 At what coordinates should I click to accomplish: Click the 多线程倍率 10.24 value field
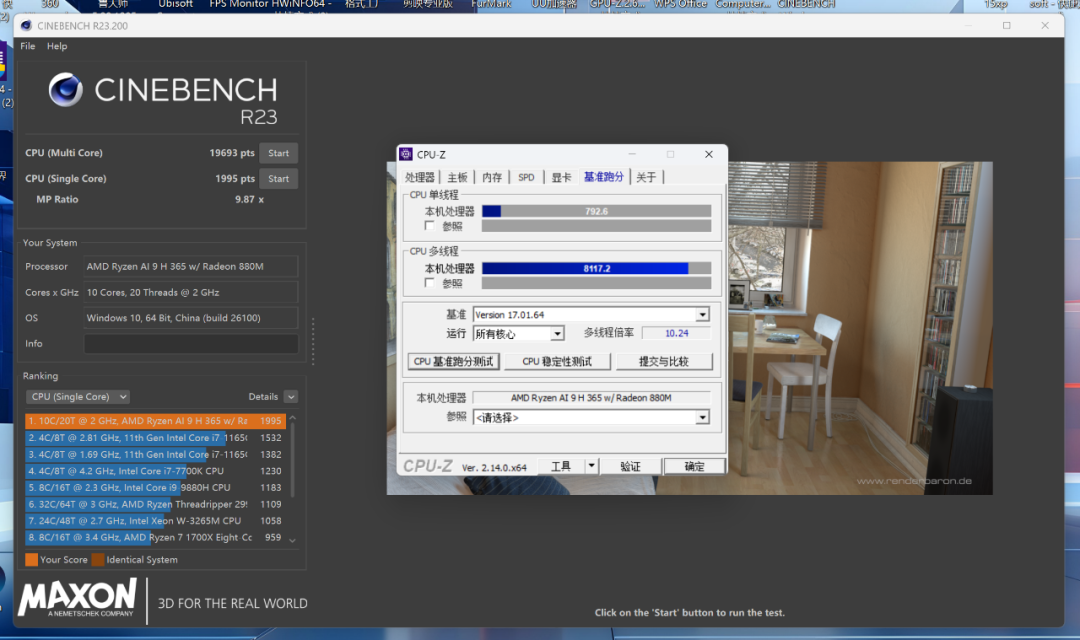point(676,333)
